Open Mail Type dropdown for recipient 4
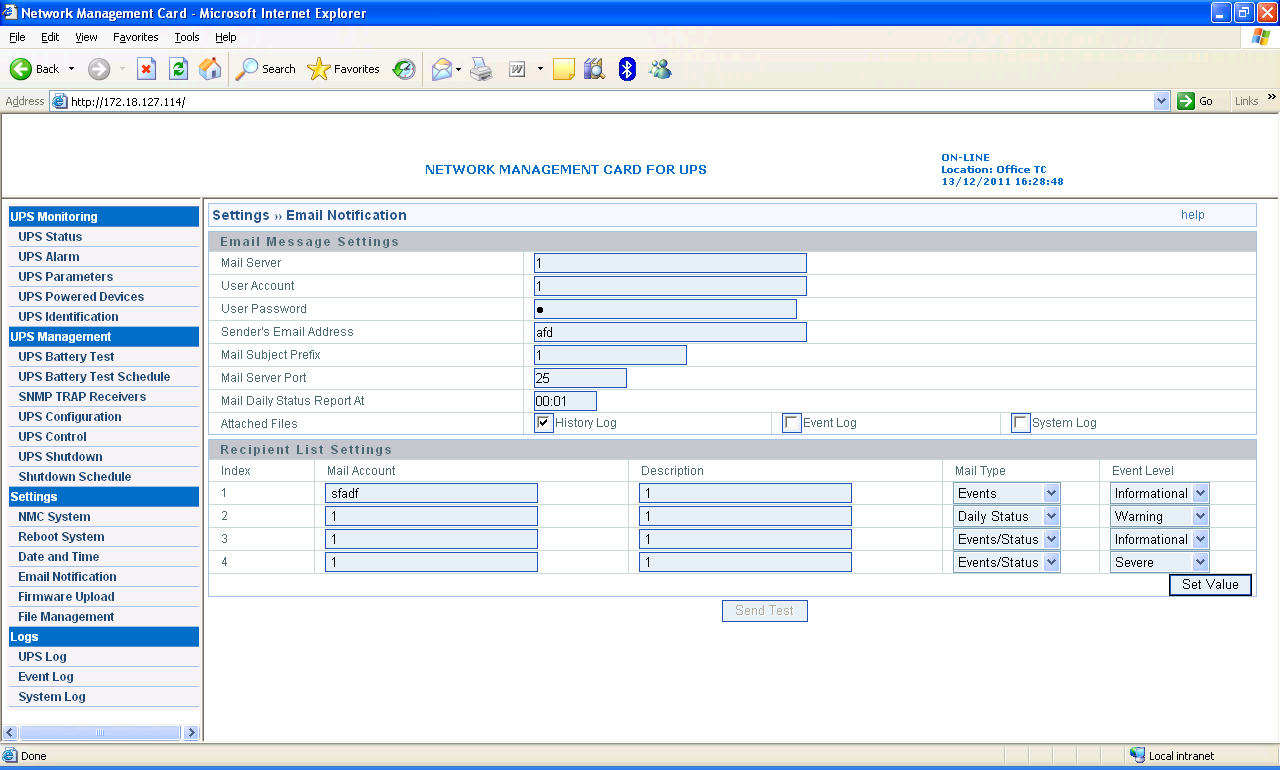 point(1051,562)
